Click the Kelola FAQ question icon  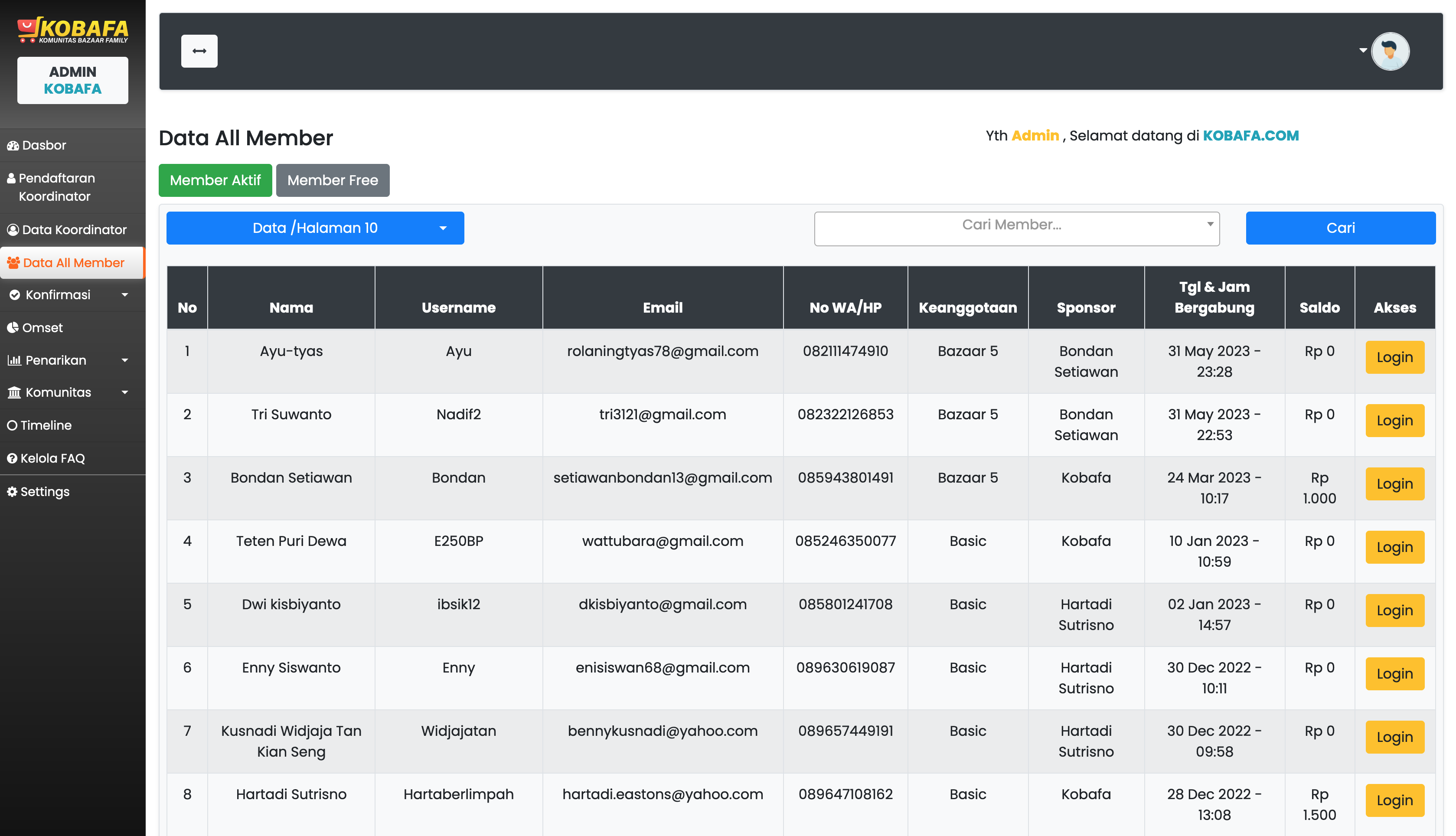12,458
